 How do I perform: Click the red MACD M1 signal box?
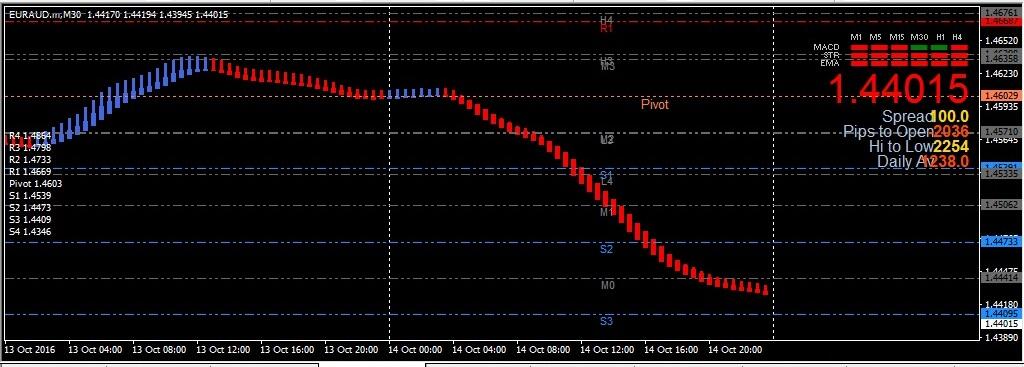coord(859,48)
